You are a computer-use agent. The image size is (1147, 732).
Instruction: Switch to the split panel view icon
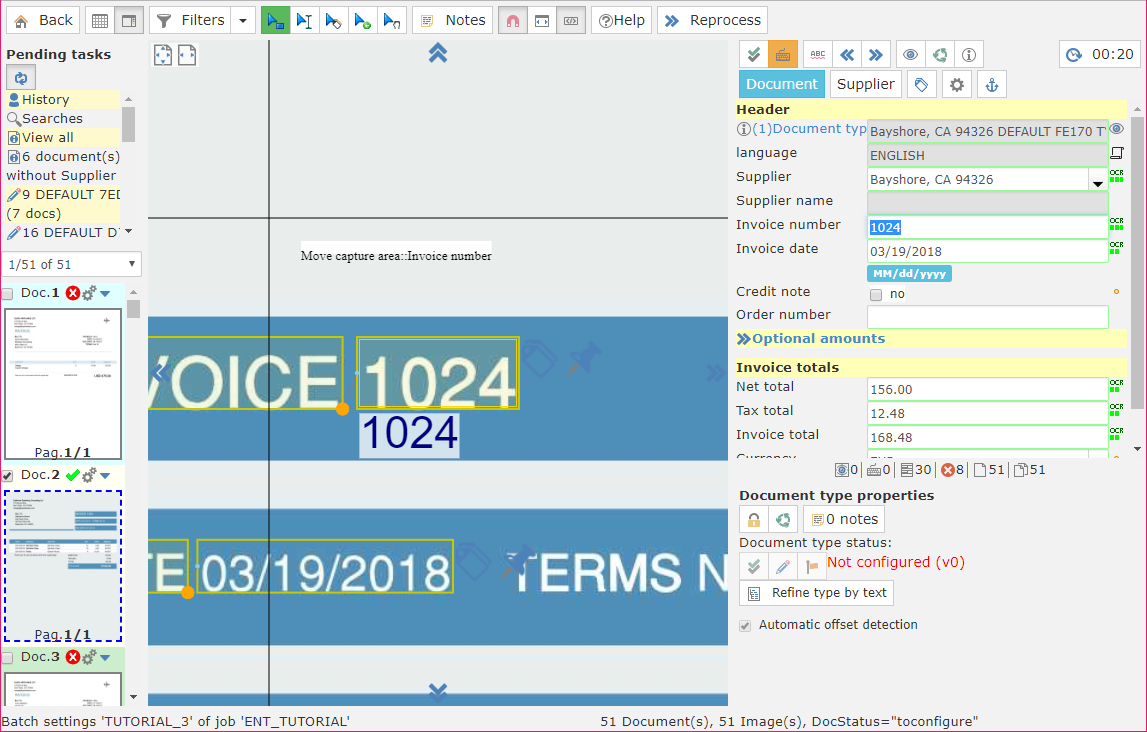(129, 20)
